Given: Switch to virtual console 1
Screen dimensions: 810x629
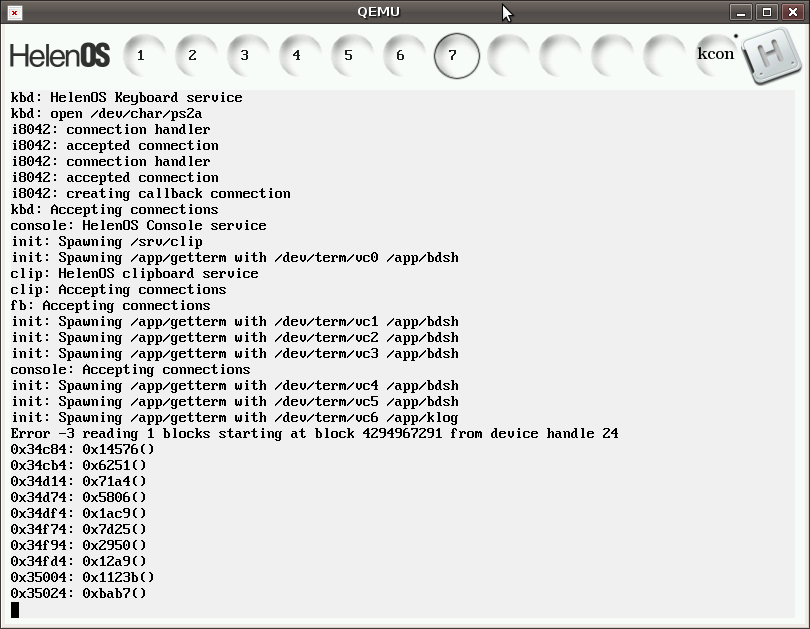Looking at the screenshot, I should pyautogui.click(x=145, y=56).
